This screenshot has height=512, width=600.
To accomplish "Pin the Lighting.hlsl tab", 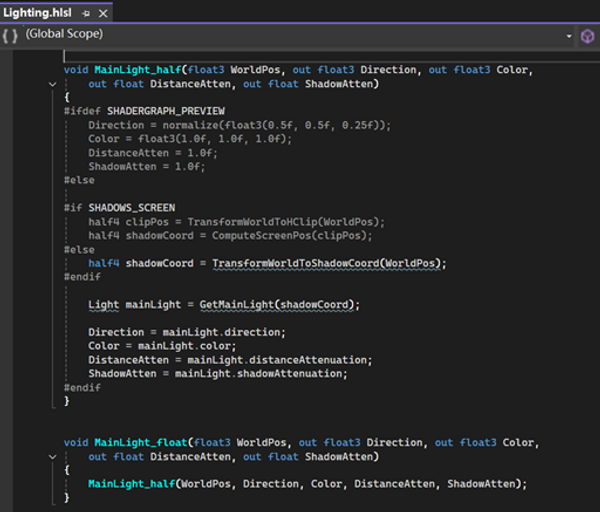I will click(86, 14).
